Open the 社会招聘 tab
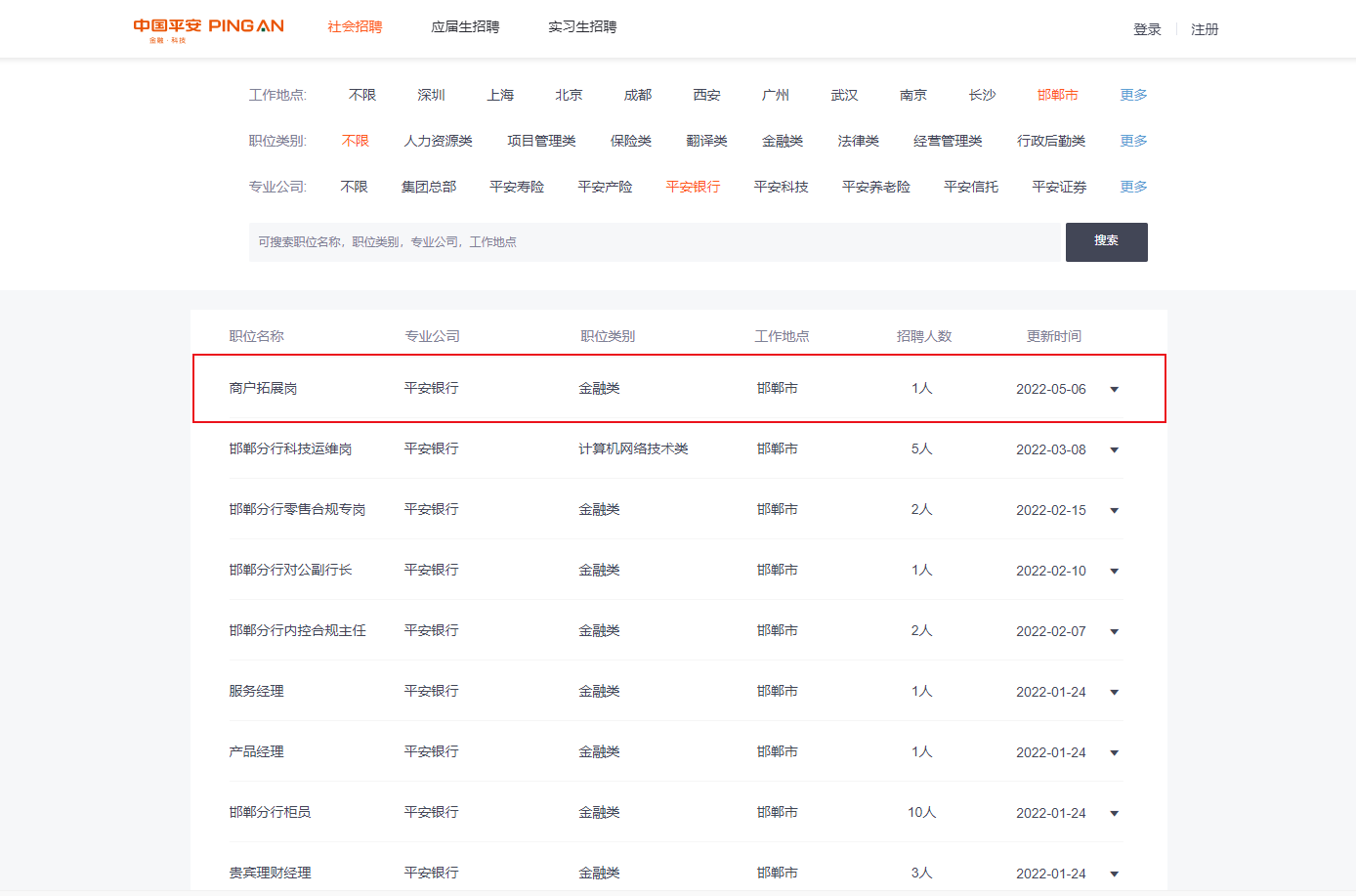Screen dimensions: 1356x896 click(355, 26)
